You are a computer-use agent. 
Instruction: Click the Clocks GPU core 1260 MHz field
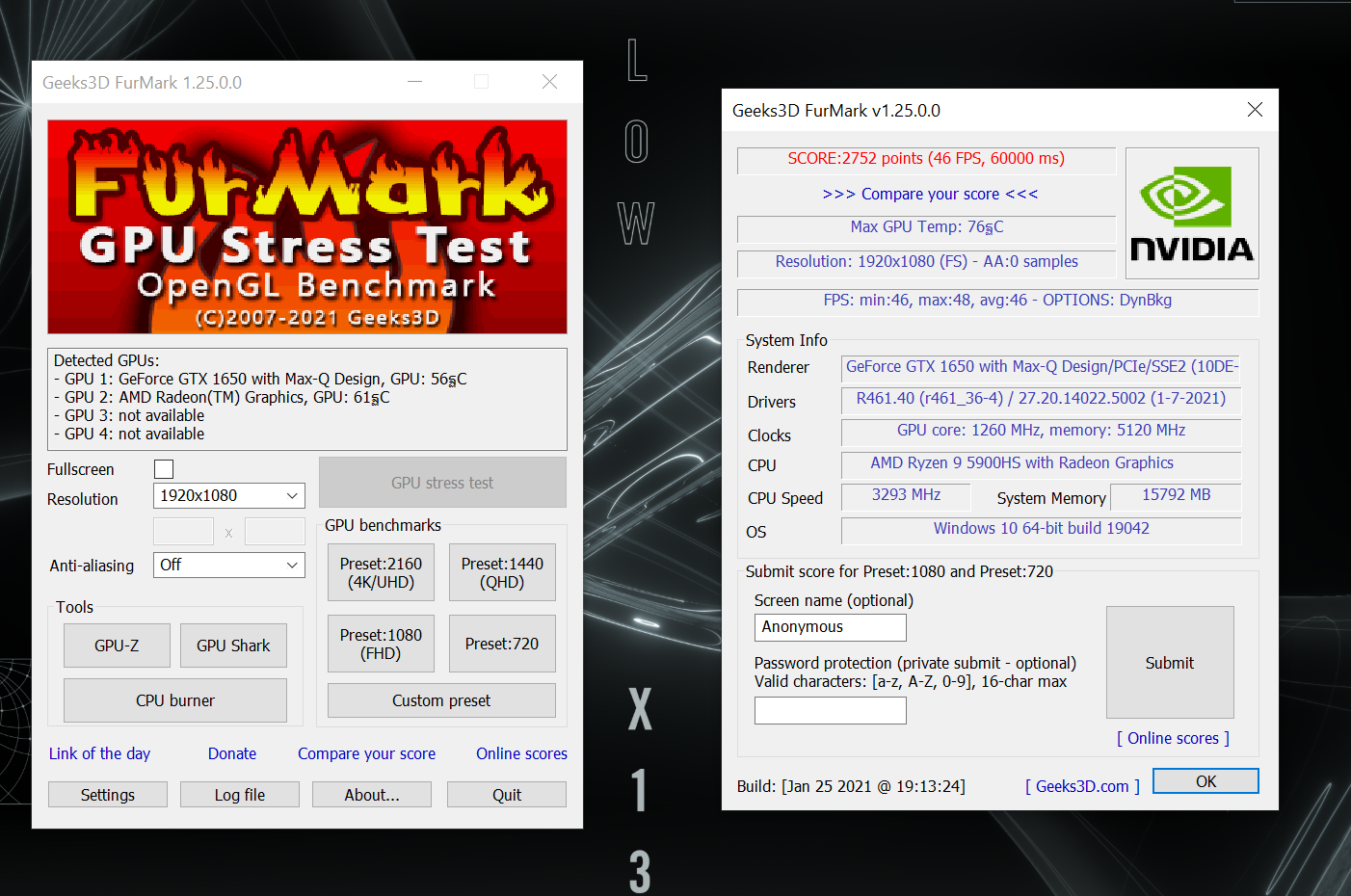point(1041,432)
